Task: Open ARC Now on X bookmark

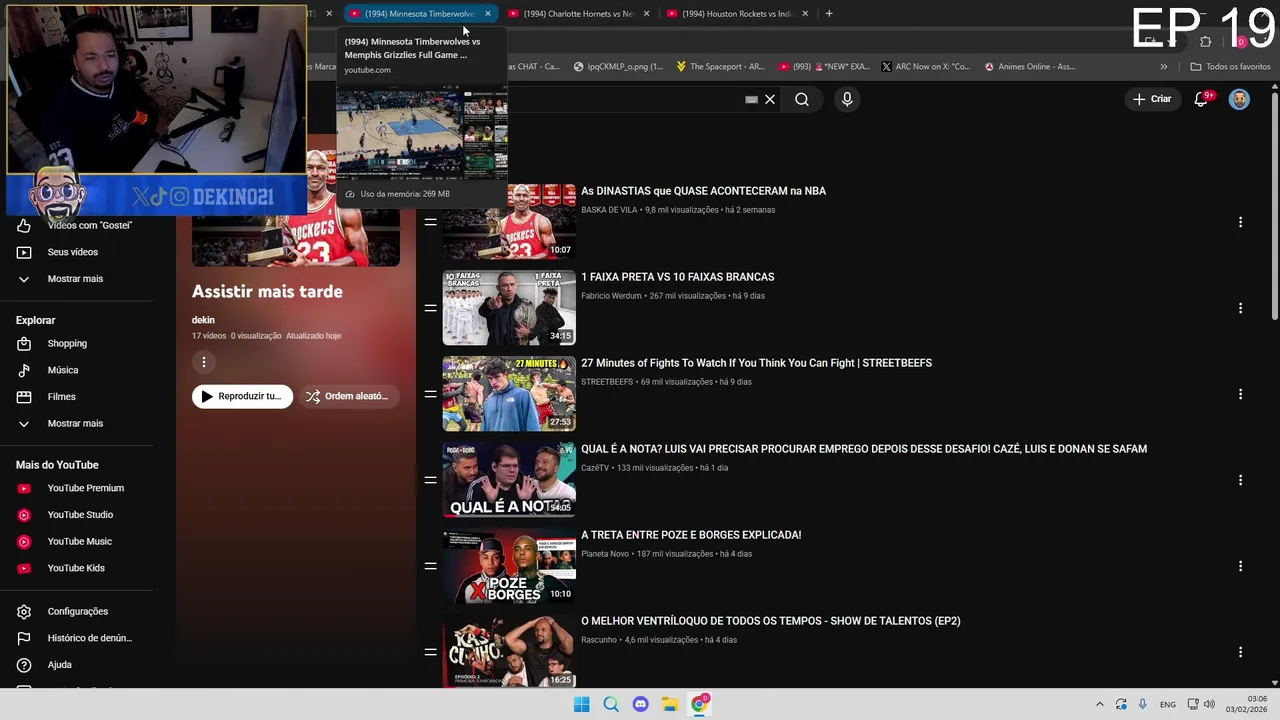Action: click(x=926, y=67)
